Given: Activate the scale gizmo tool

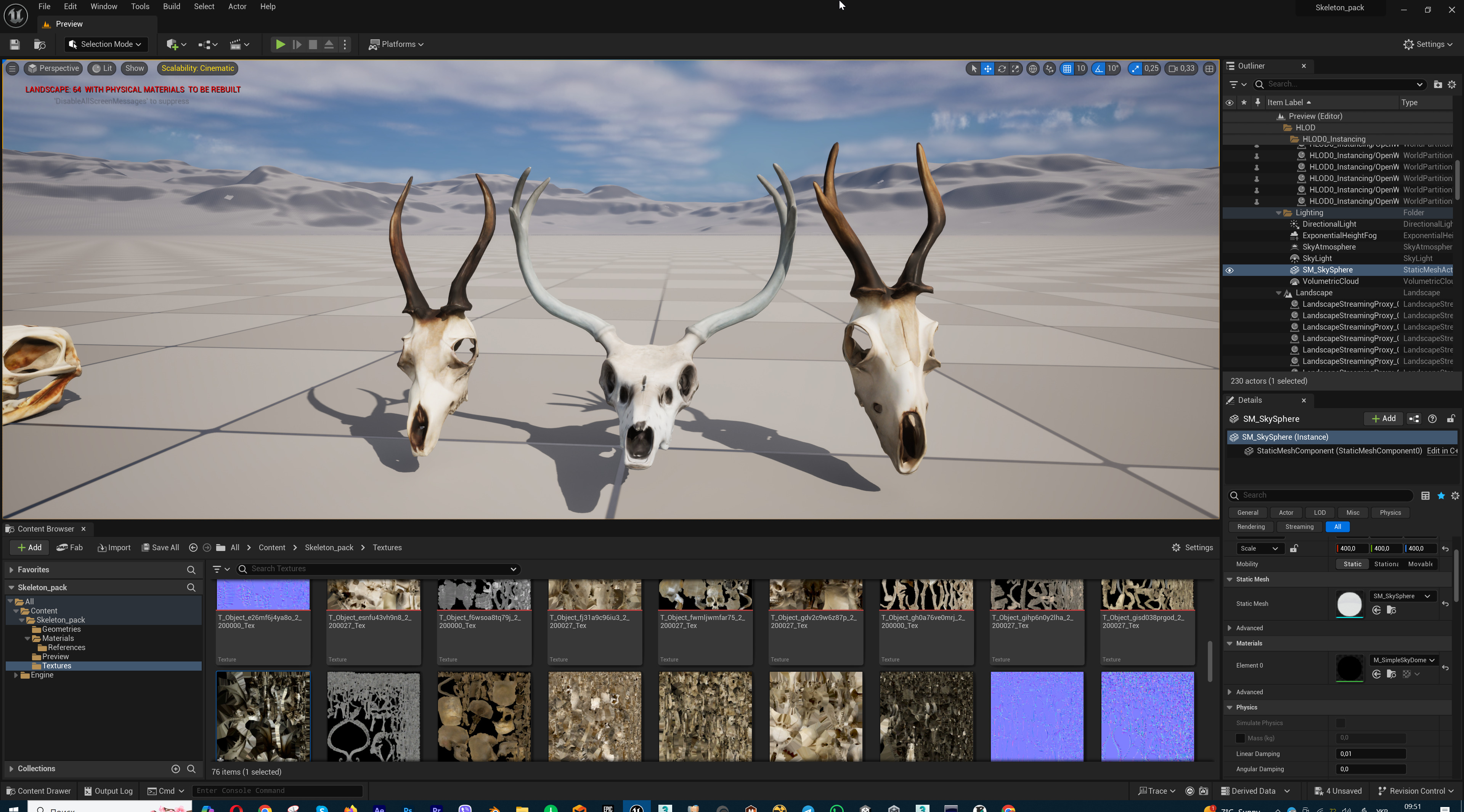Looking at the screenshot, I should [1015, 69].
